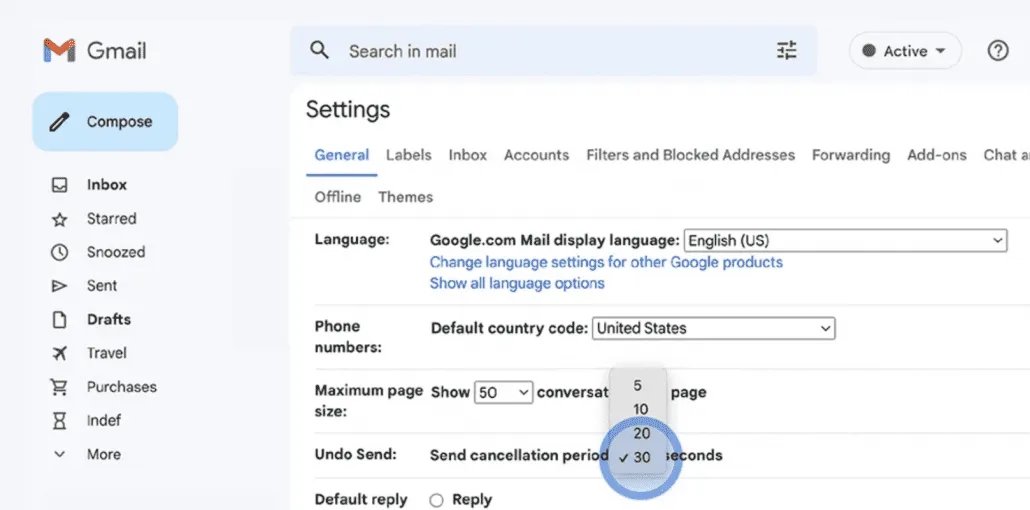Click the Language label text
This screenshot has height=510, width=1030.
coord(351,240)
